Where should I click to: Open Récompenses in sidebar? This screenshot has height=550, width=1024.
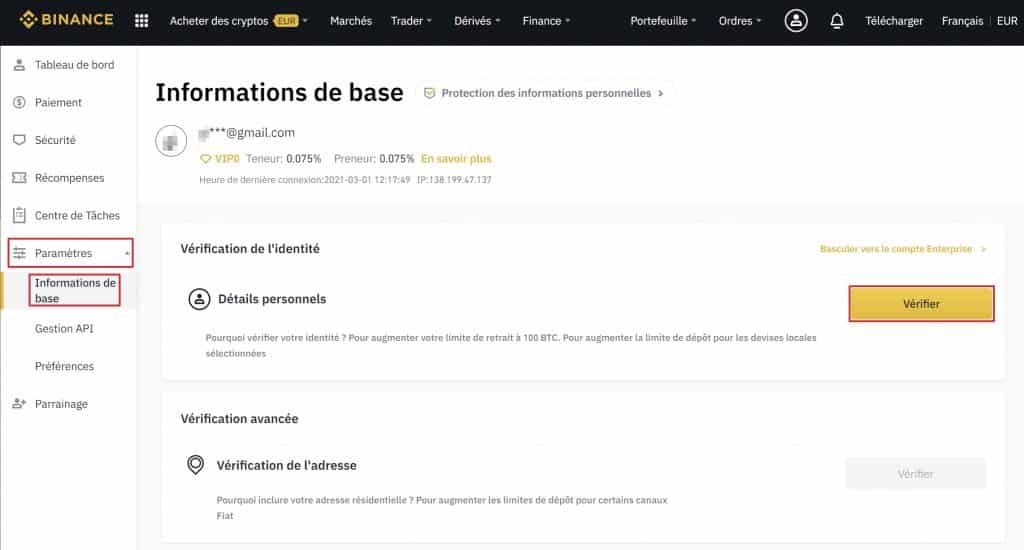click(x=69, y=178)
